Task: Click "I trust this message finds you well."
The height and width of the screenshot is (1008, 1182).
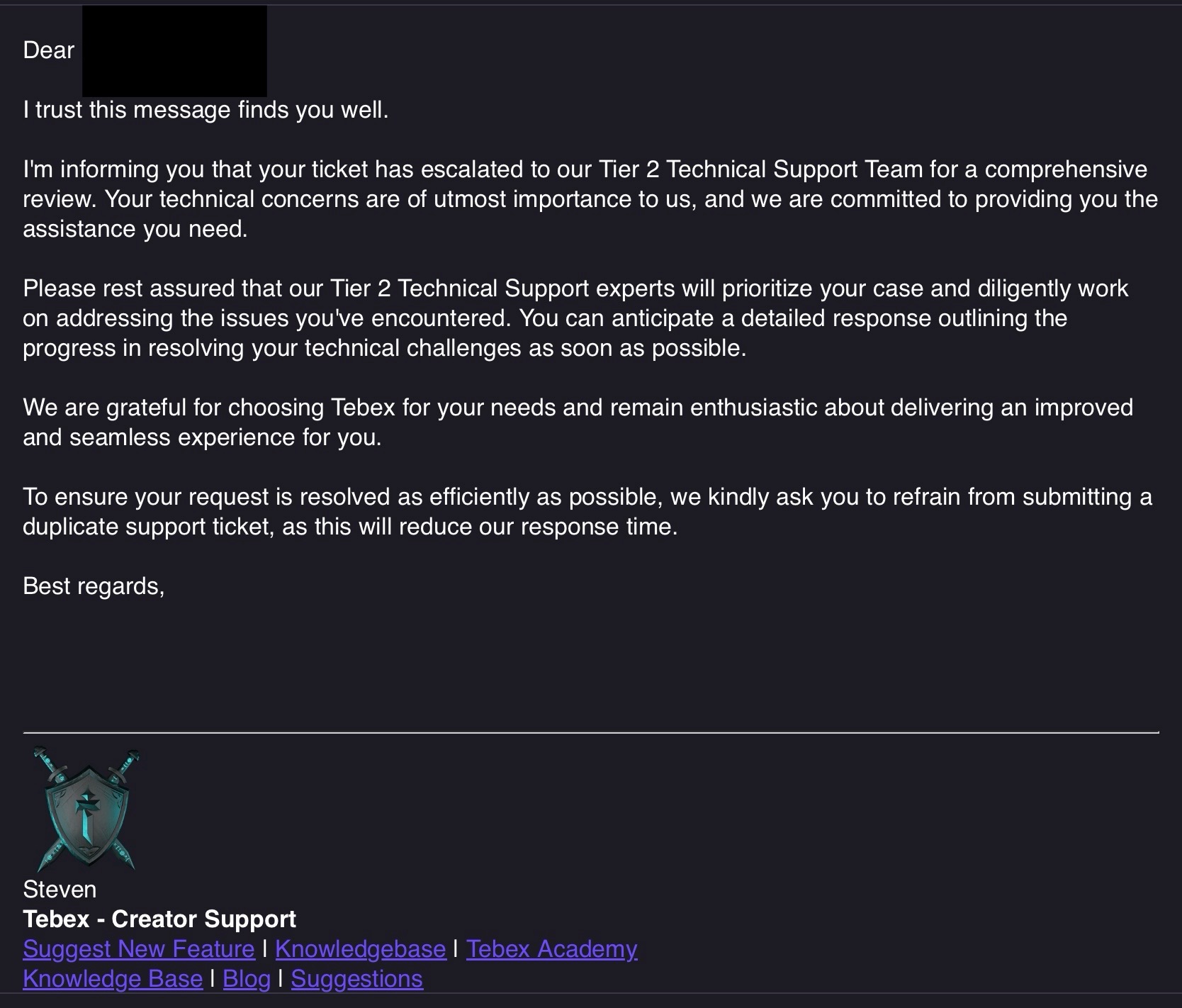Action: click(x=206, y=110)
